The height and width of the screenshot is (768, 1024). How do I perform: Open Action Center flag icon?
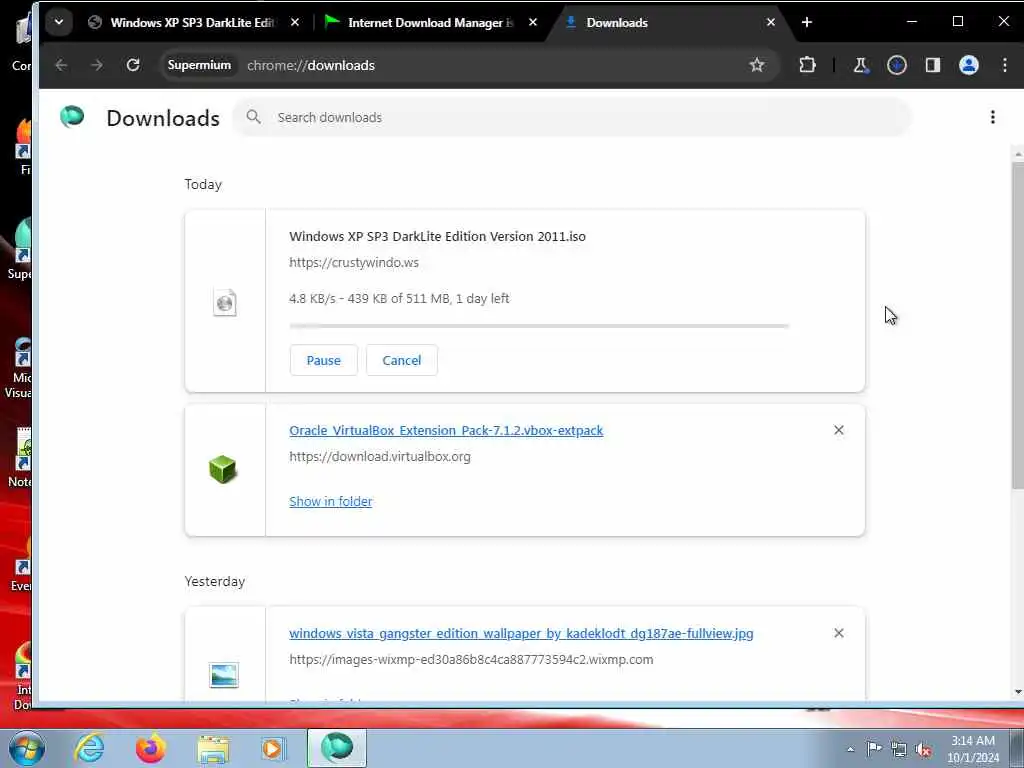click(x=874, y=749)
